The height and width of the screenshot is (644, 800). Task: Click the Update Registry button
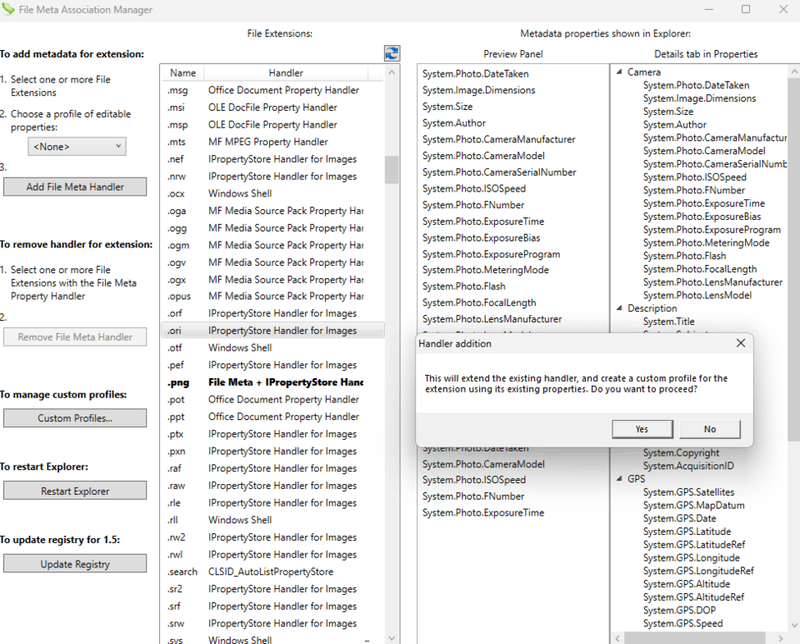[x=75, y=564]
